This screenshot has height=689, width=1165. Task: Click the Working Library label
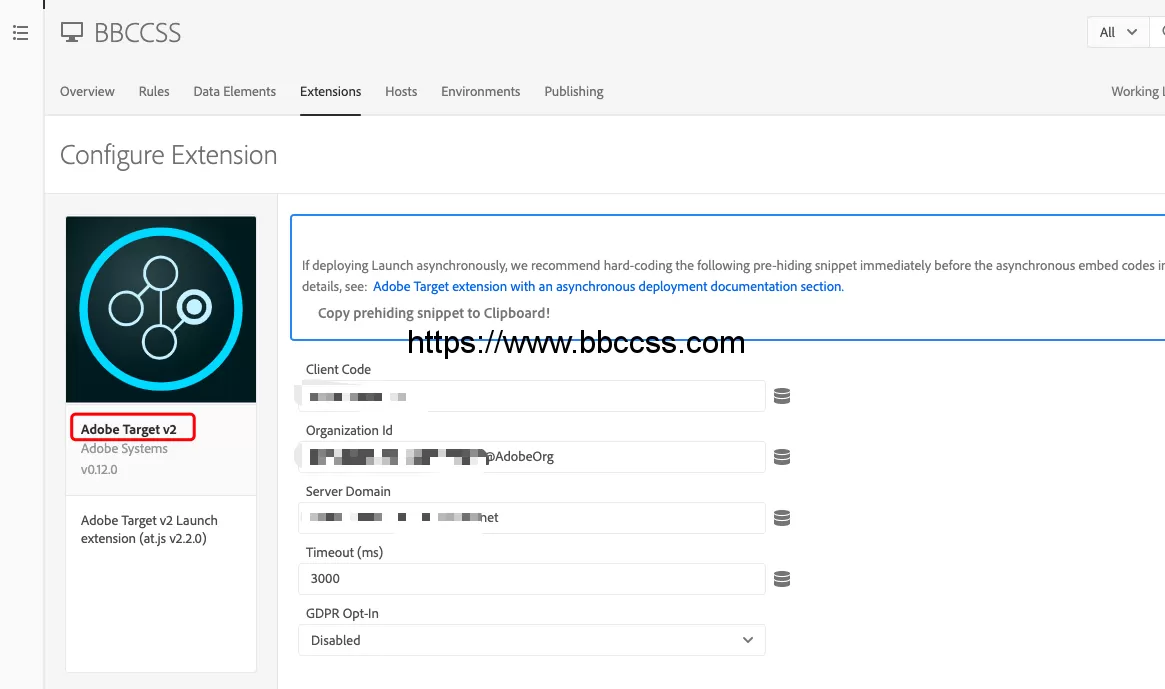coord(1138,91)
